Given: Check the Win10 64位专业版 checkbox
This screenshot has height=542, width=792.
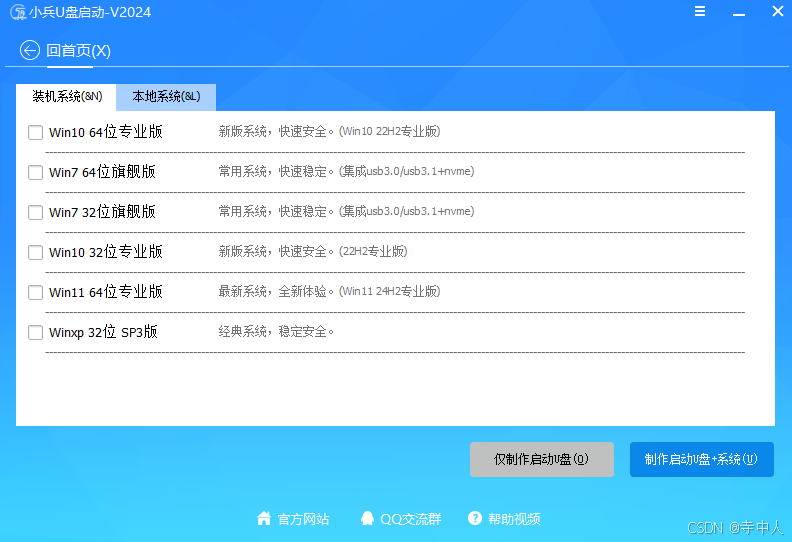Looking at the screenshot, I should (x=35, y=132).
